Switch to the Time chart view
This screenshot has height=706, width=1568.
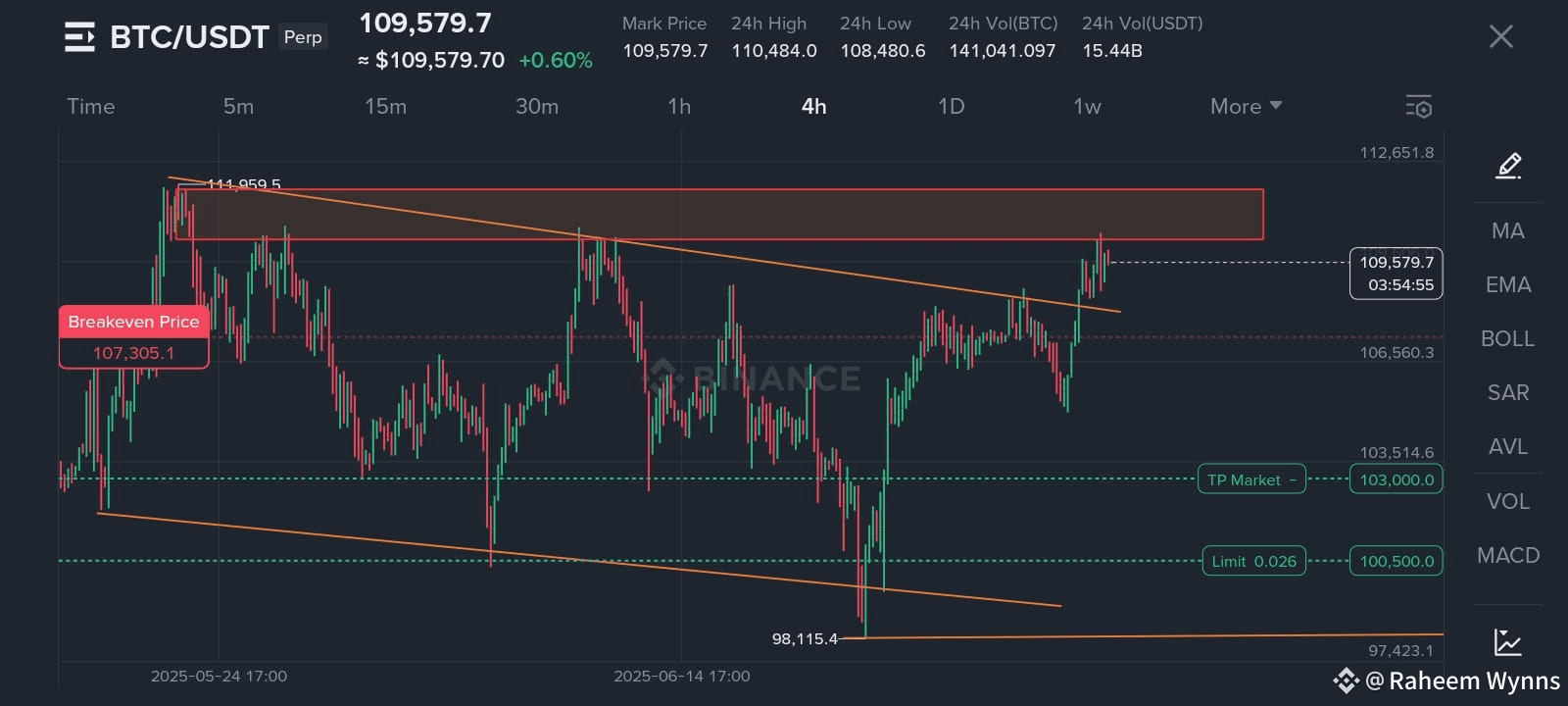(x=91, y=106)
